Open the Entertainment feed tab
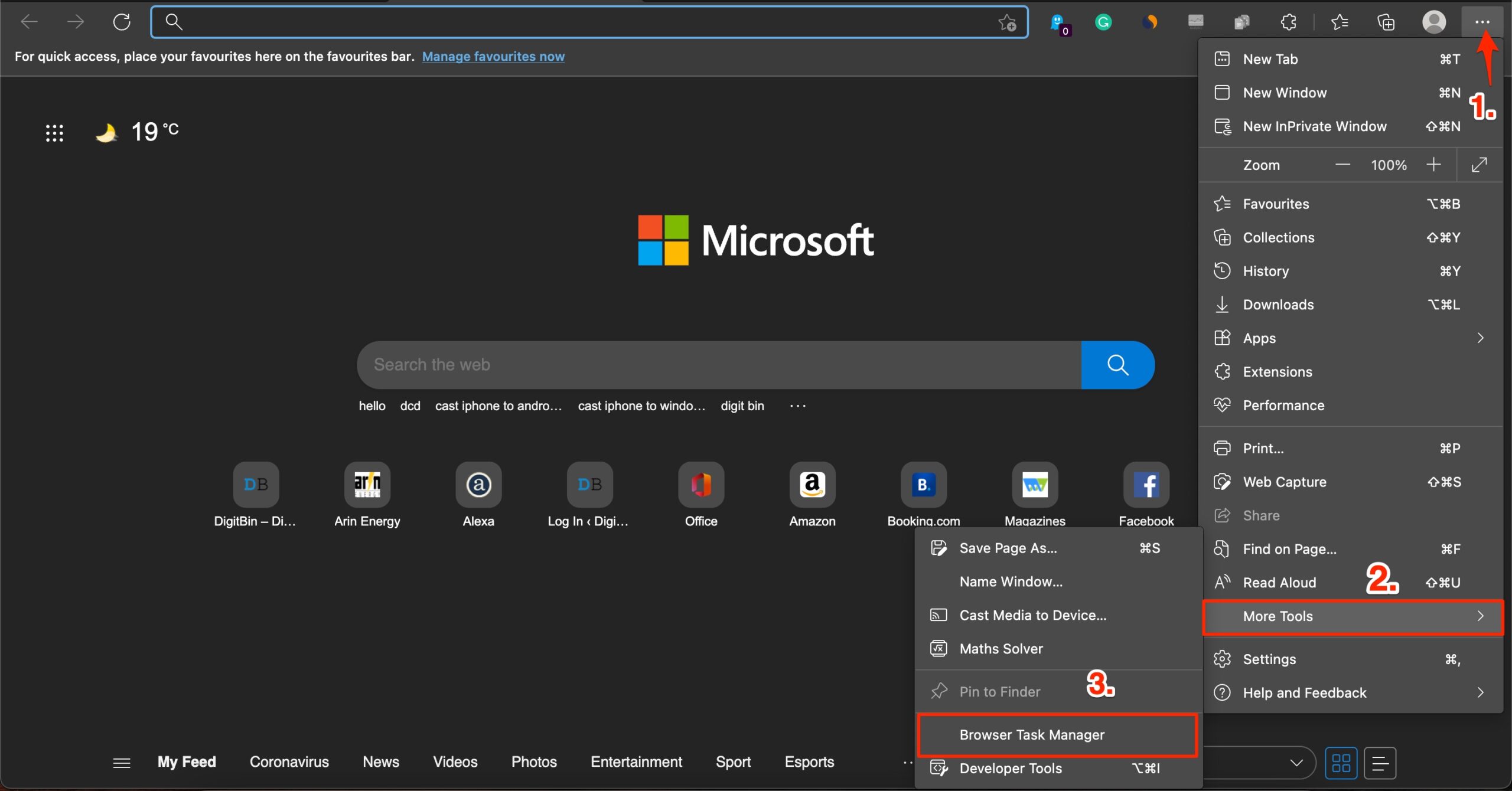1512x791 pixels. (636, 762)
